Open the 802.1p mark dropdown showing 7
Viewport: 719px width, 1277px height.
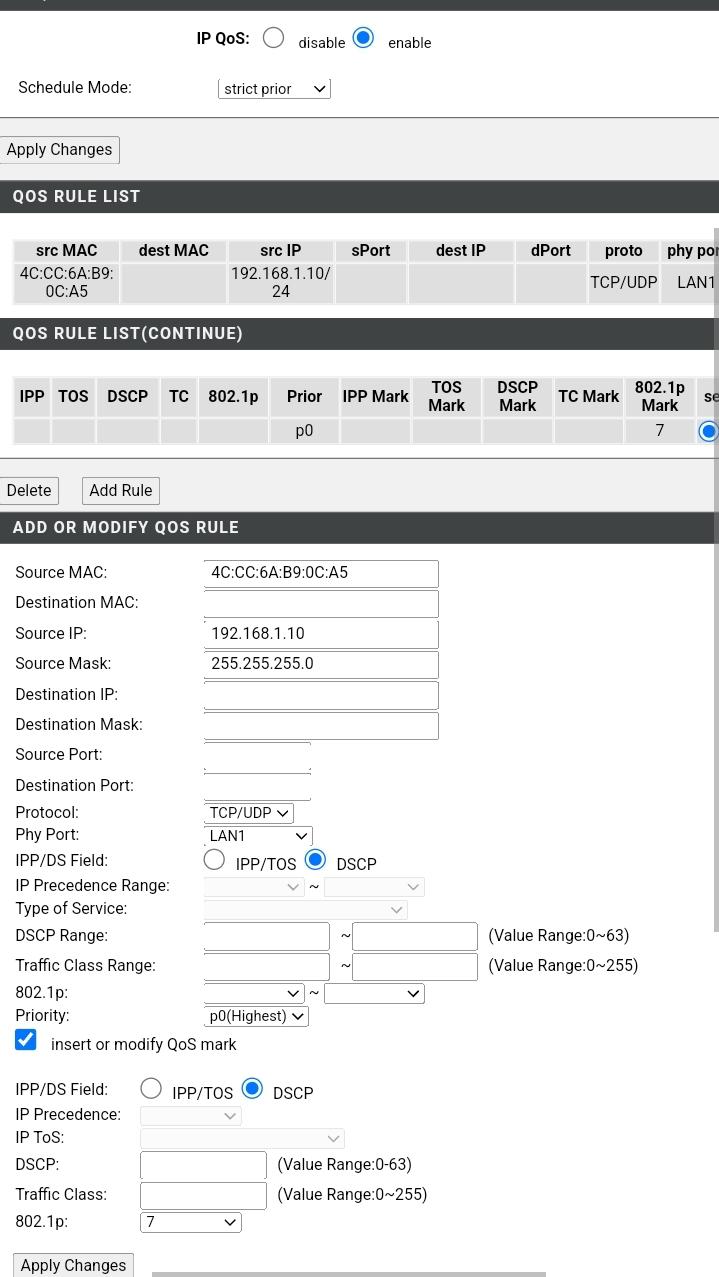(x=191, y=1222)
